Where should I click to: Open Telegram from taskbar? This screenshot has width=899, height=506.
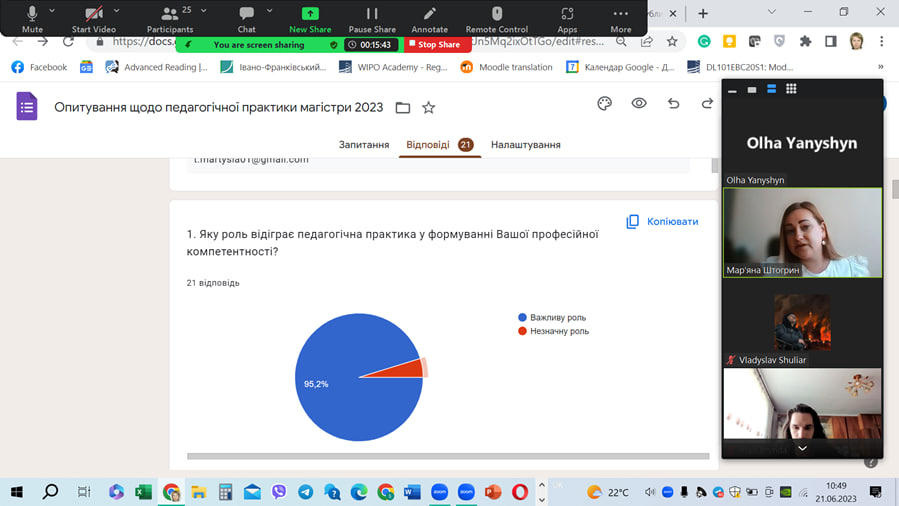coord(306,492)
